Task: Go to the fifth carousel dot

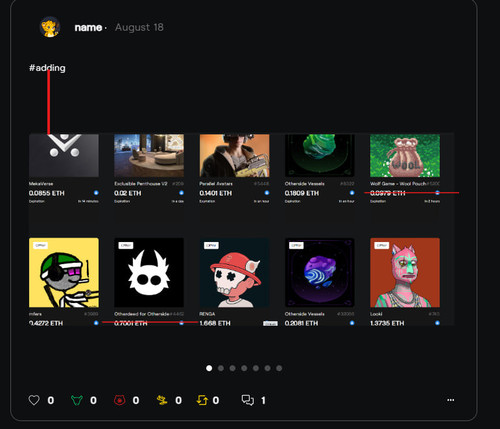Action: point(256,368)
